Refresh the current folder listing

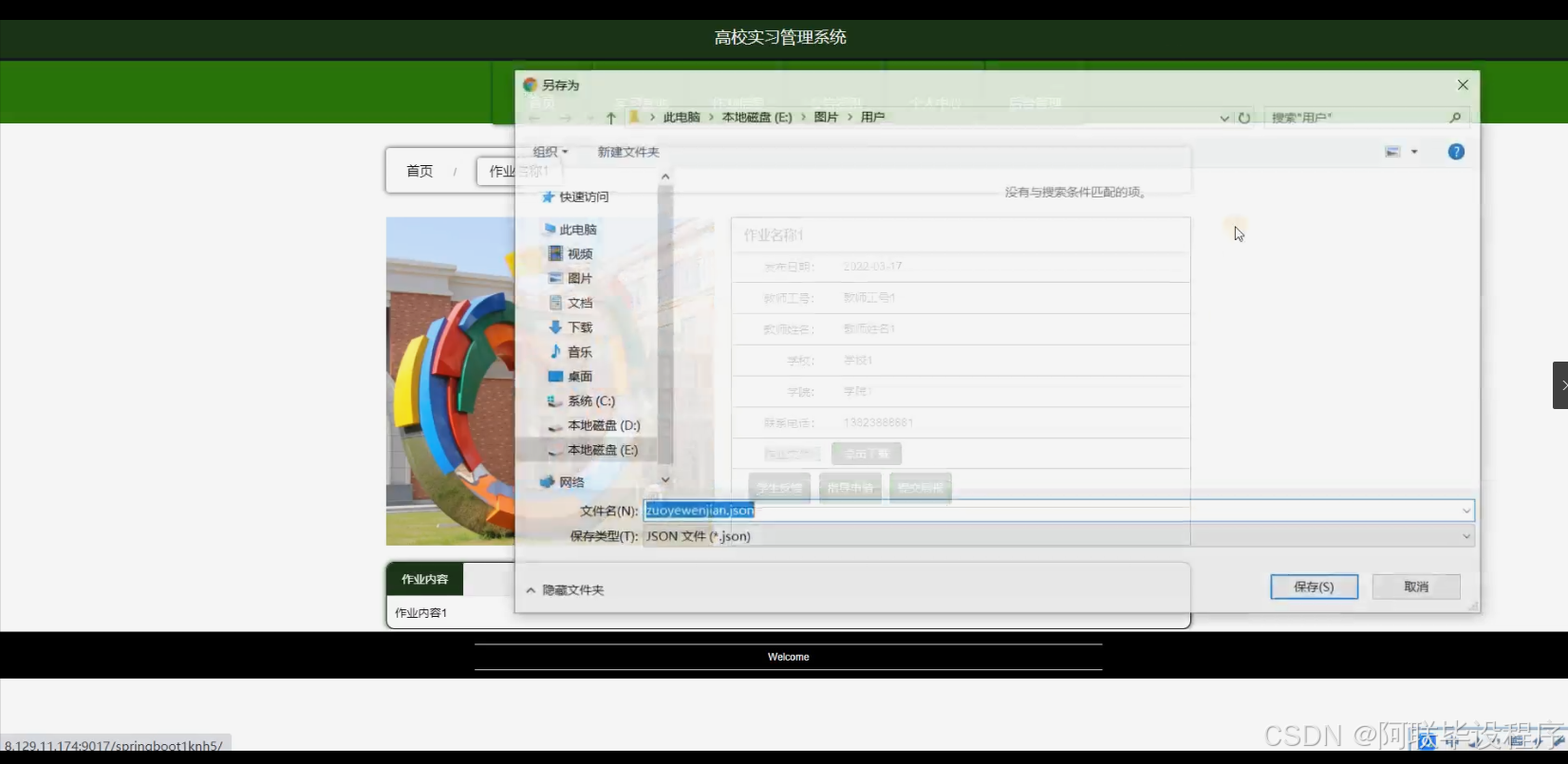[x=1244, y=118]
